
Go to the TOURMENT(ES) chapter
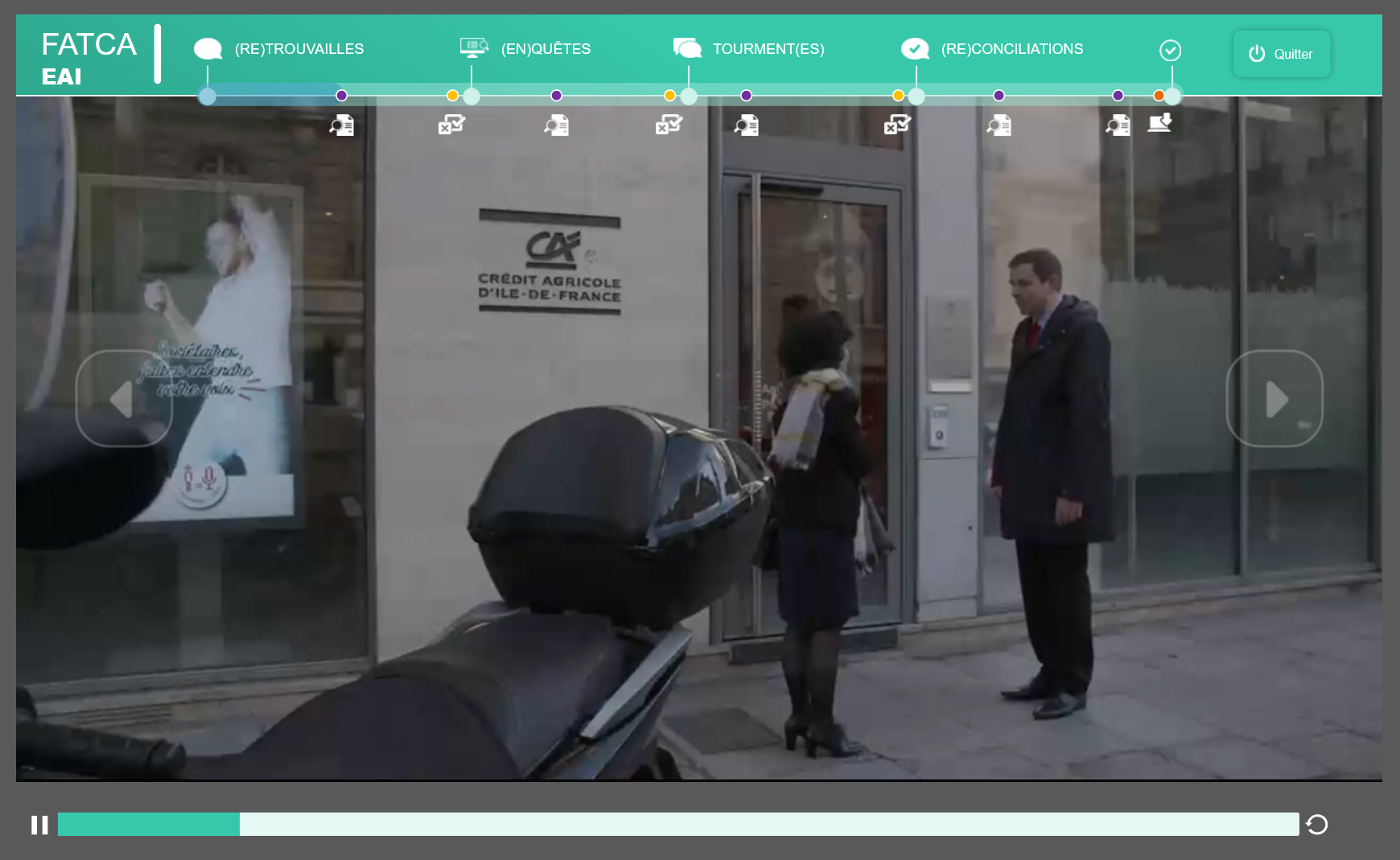768,49
